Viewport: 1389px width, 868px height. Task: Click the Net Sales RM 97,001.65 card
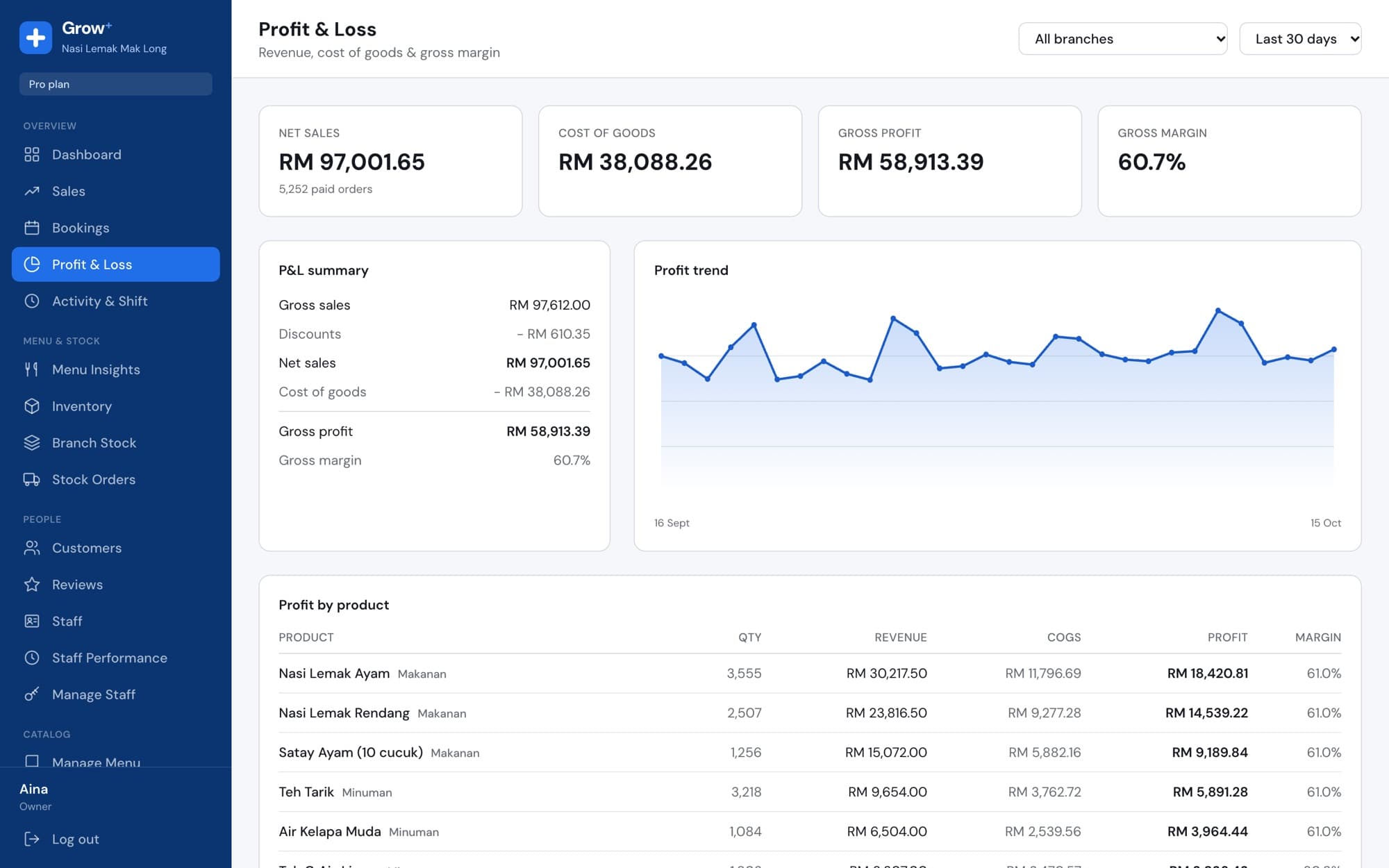click(390, 161)
